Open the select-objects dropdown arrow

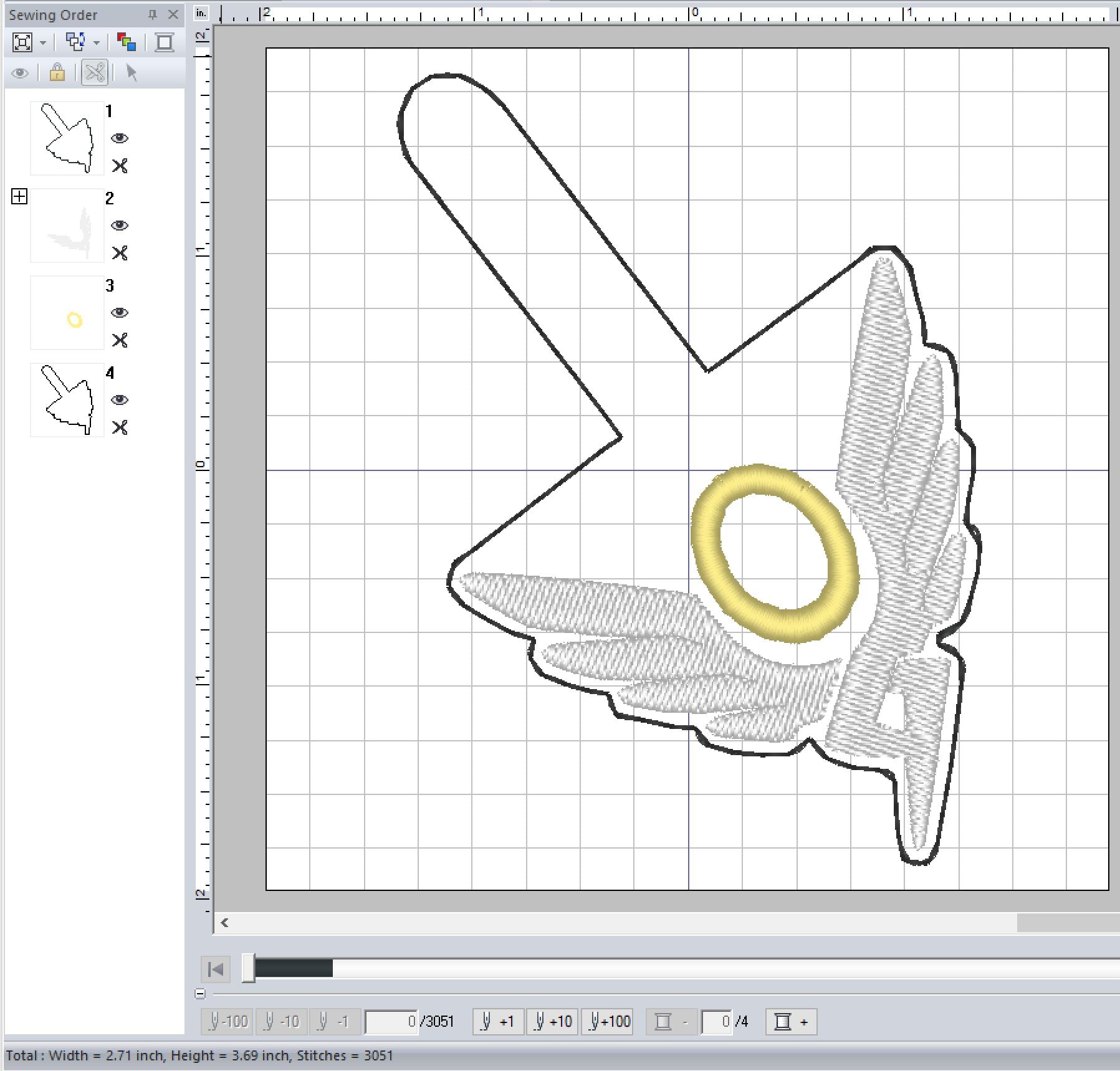tap(97, 43)
